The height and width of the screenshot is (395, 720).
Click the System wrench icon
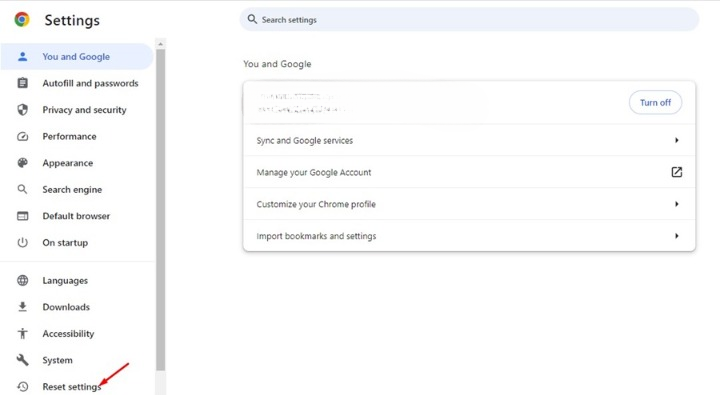[x=22, y=360]
